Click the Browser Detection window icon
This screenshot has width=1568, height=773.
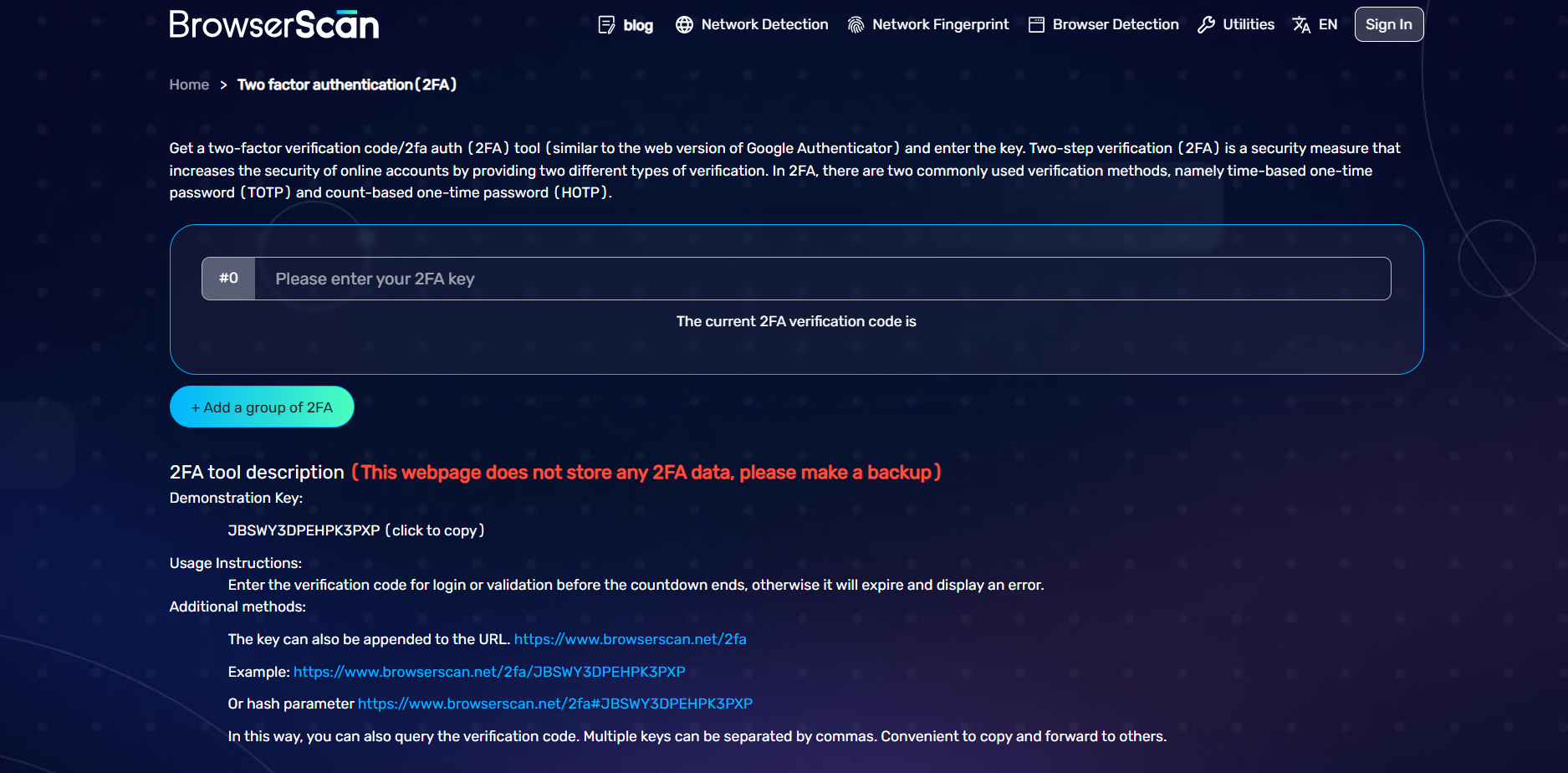coord(1036,25)
